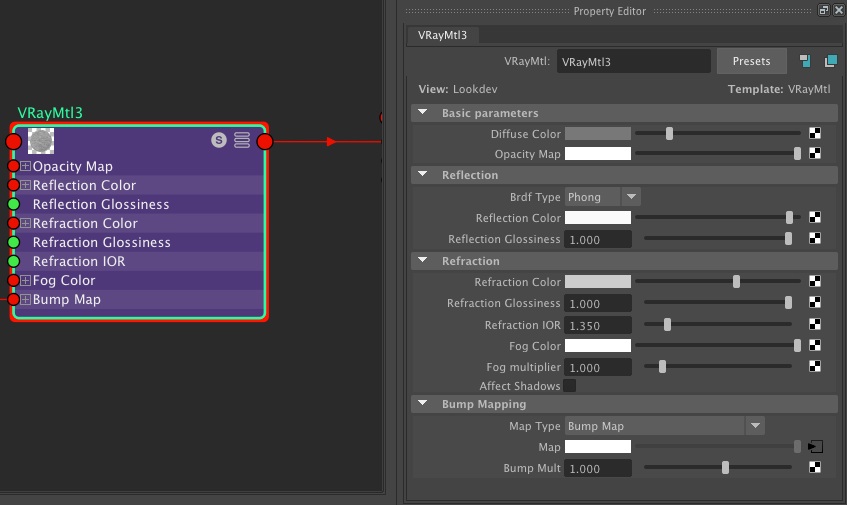Click the Refraction IOR green input port
The width and height of the screenshot is (847, 505).
click(x=14, y=261)
